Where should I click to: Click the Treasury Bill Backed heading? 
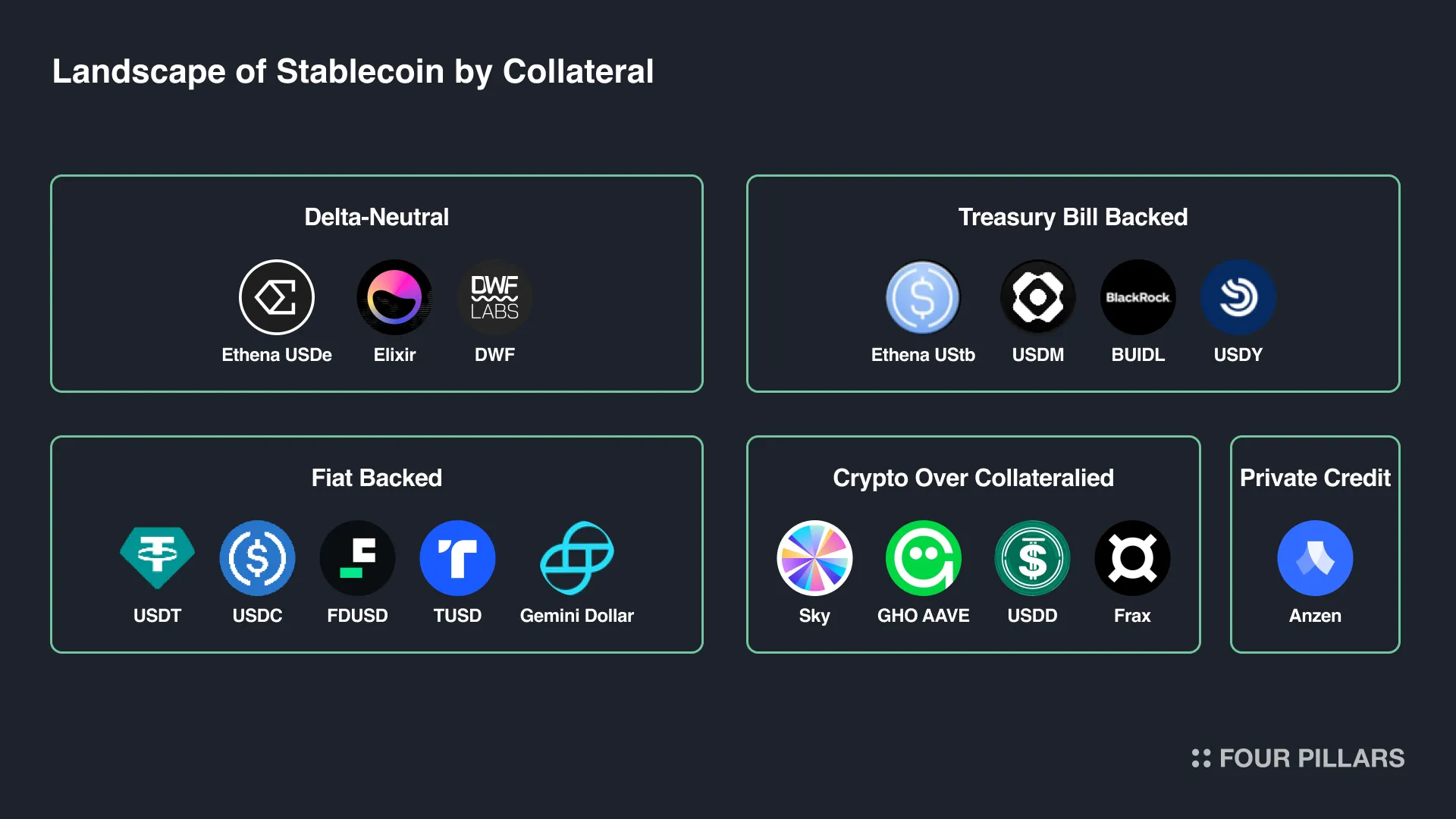pyautogui.click(x=1073, y=218)
